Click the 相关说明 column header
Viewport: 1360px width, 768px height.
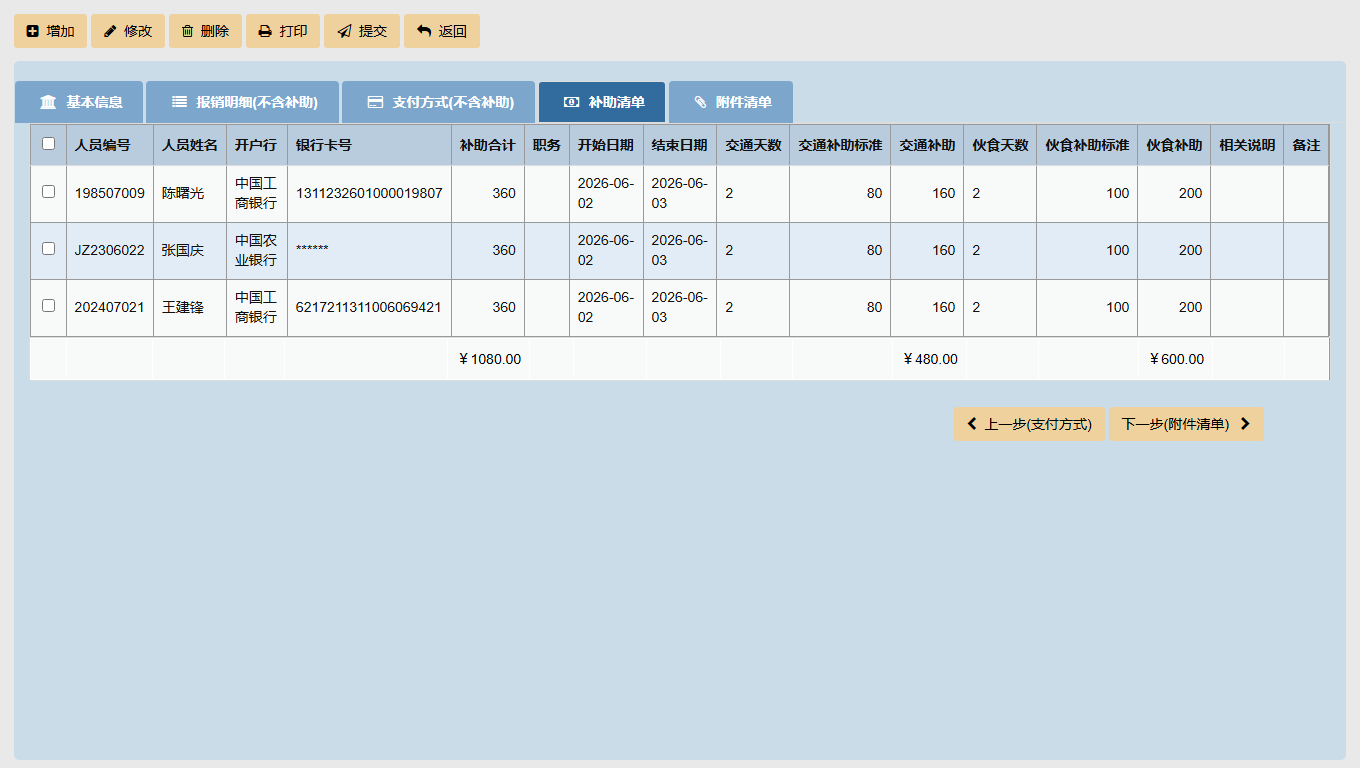tap(1247, 145)
